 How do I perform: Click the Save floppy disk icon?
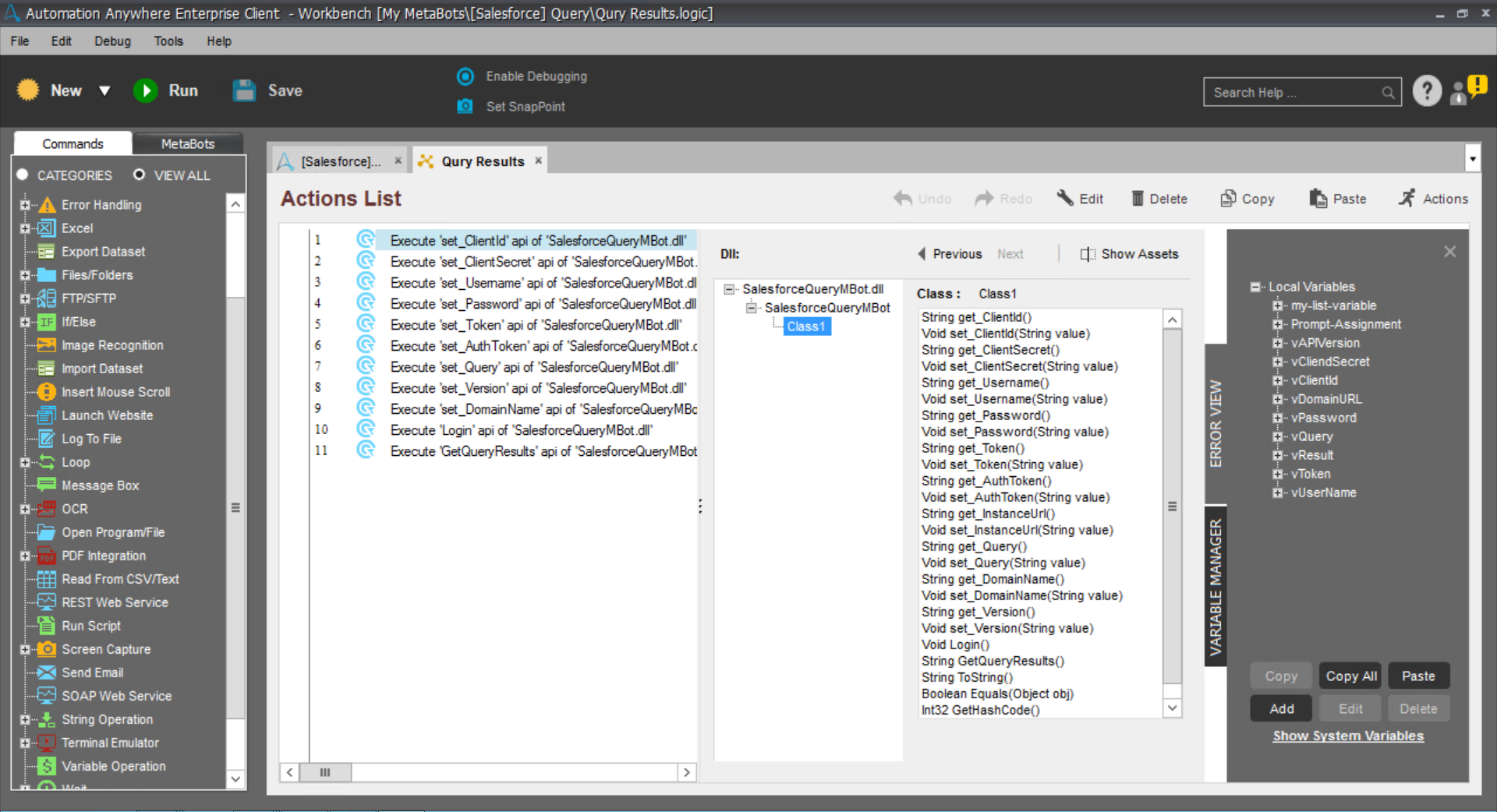(244, 91)
